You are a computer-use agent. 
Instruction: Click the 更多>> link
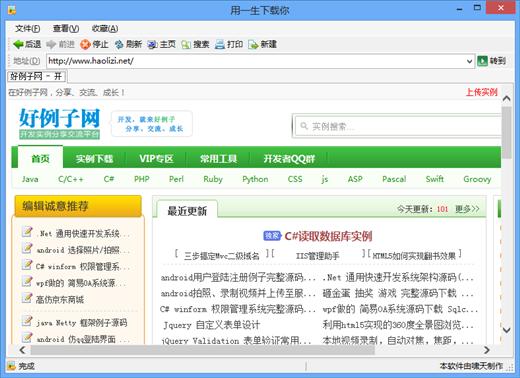[467, 209]
